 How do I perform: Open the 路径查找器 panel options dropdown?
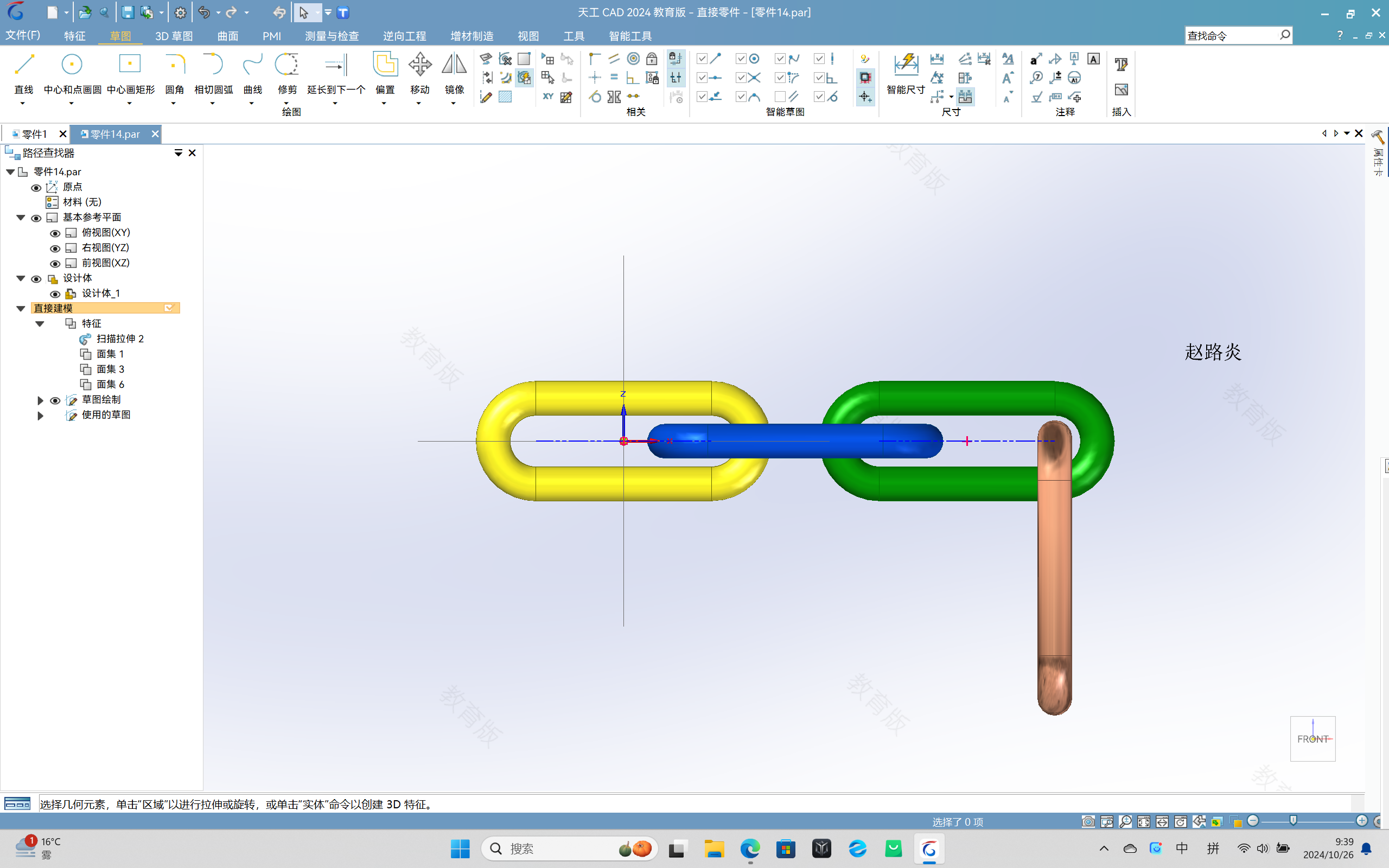pyautogui.click(x=179, y=152)
